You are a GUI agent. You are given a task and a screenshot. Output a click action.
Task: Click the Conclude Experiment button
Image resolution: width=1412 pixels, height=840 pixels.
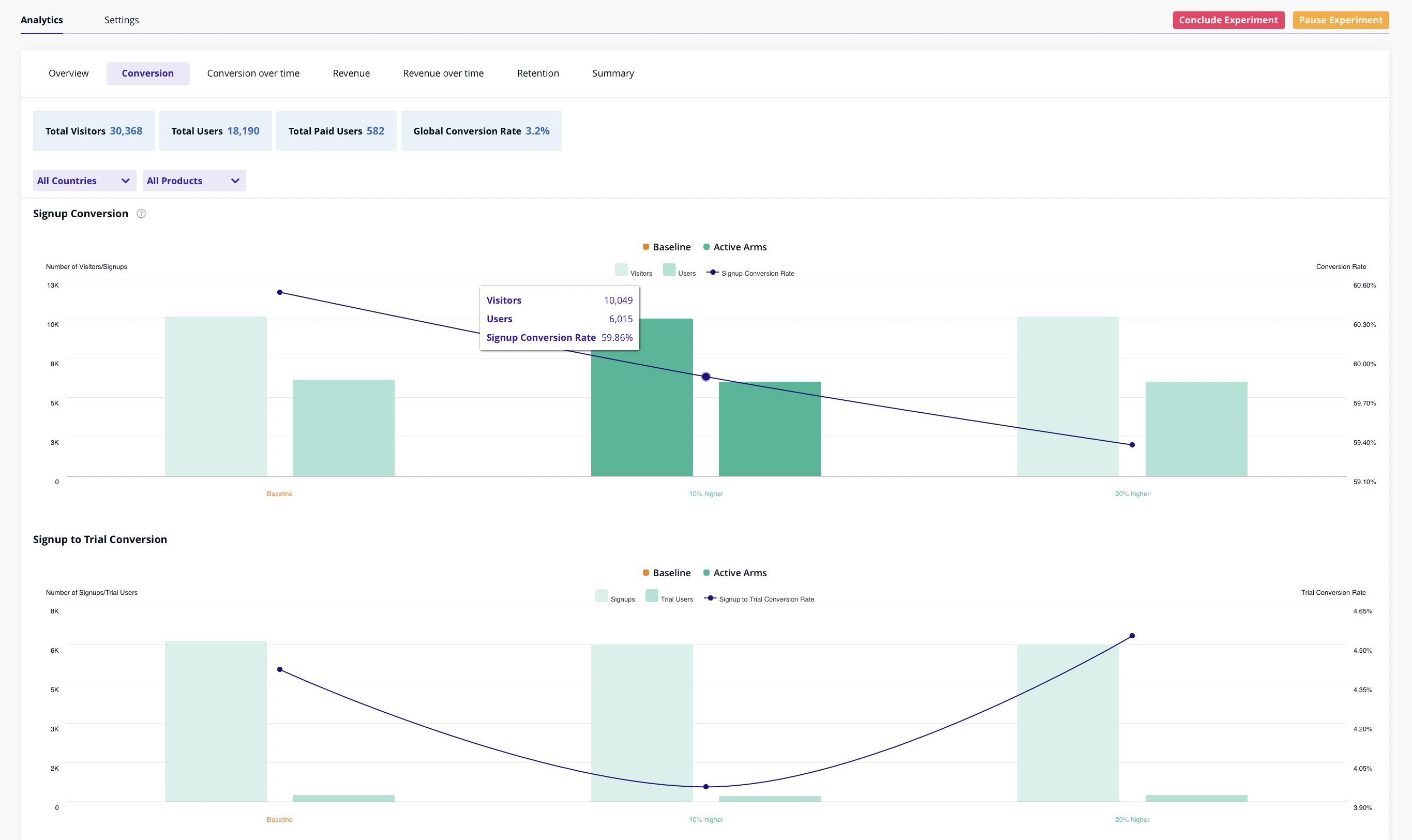point(1228,20)
